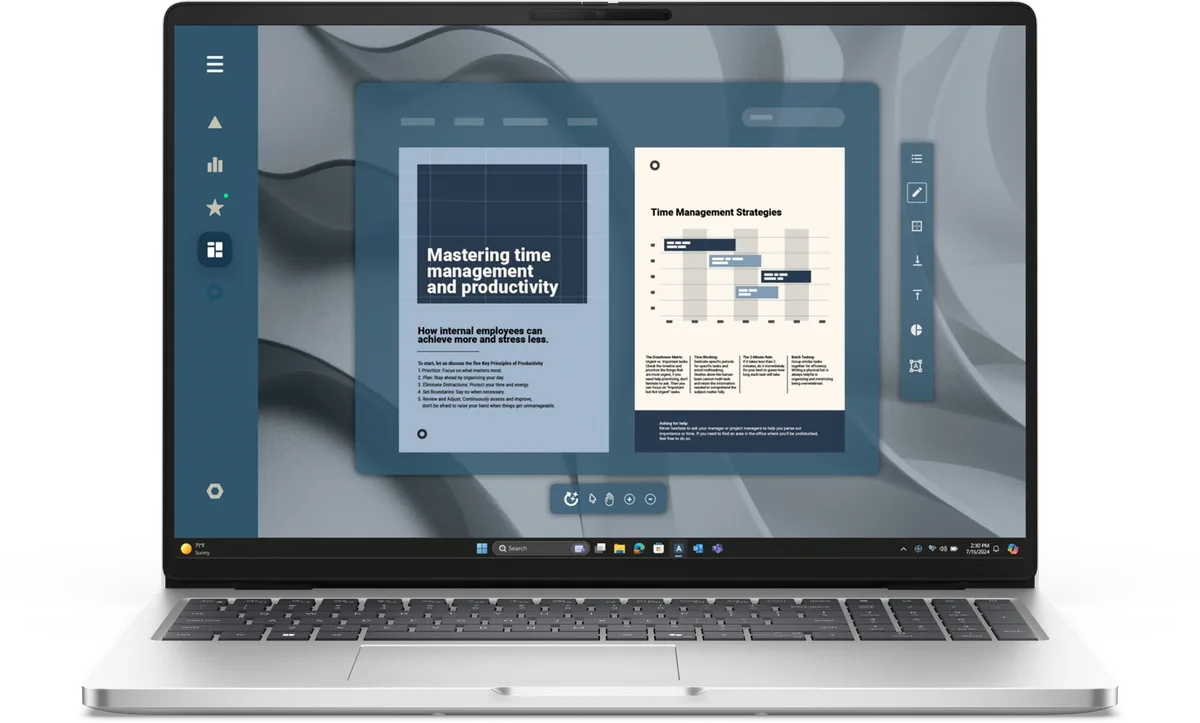Click the list icon in right toolbar
Viewport: 1200px width, 723px height.
917,159
